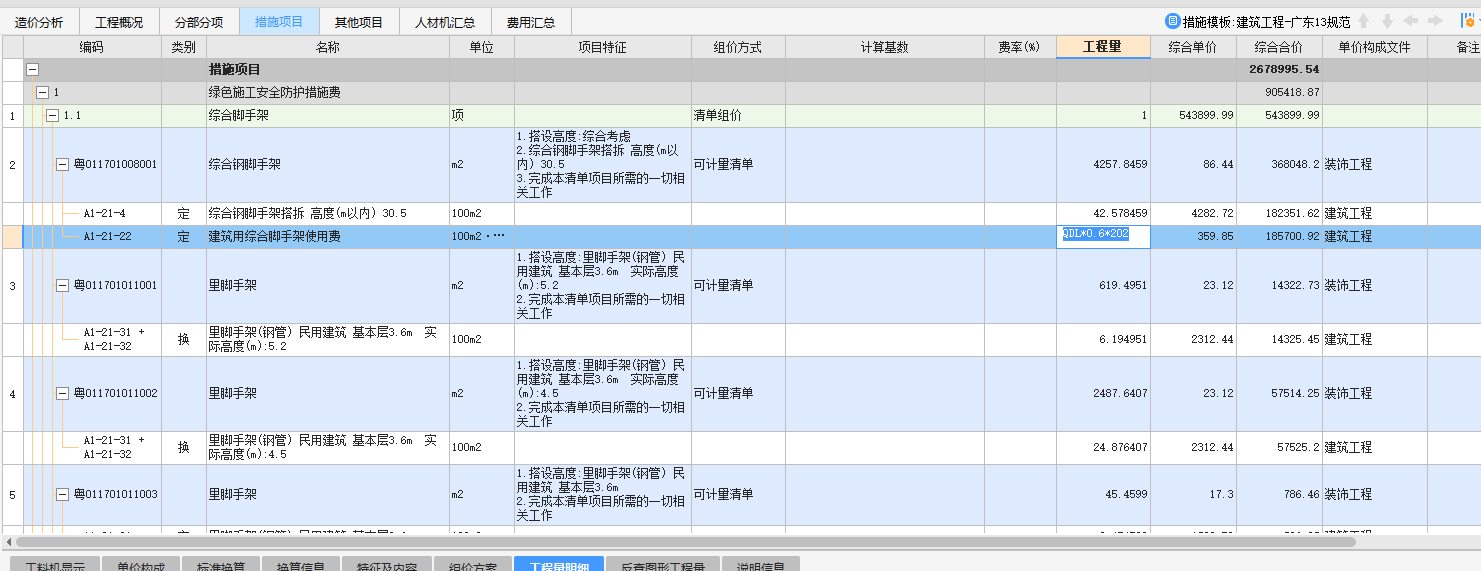Collapse item 粤011701011002
This screenshot has width=1481, height=571.
pyautogui.click(x=62, y=394)
